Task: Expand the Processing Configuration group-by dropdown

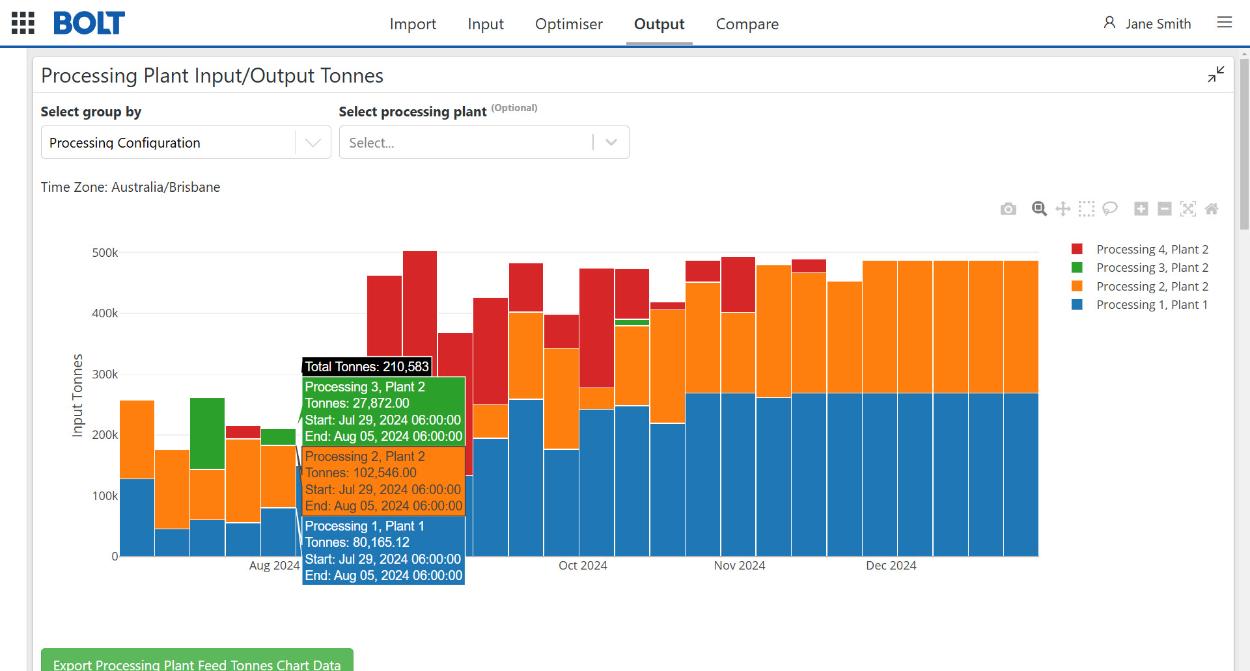Action: pos(186,142)
